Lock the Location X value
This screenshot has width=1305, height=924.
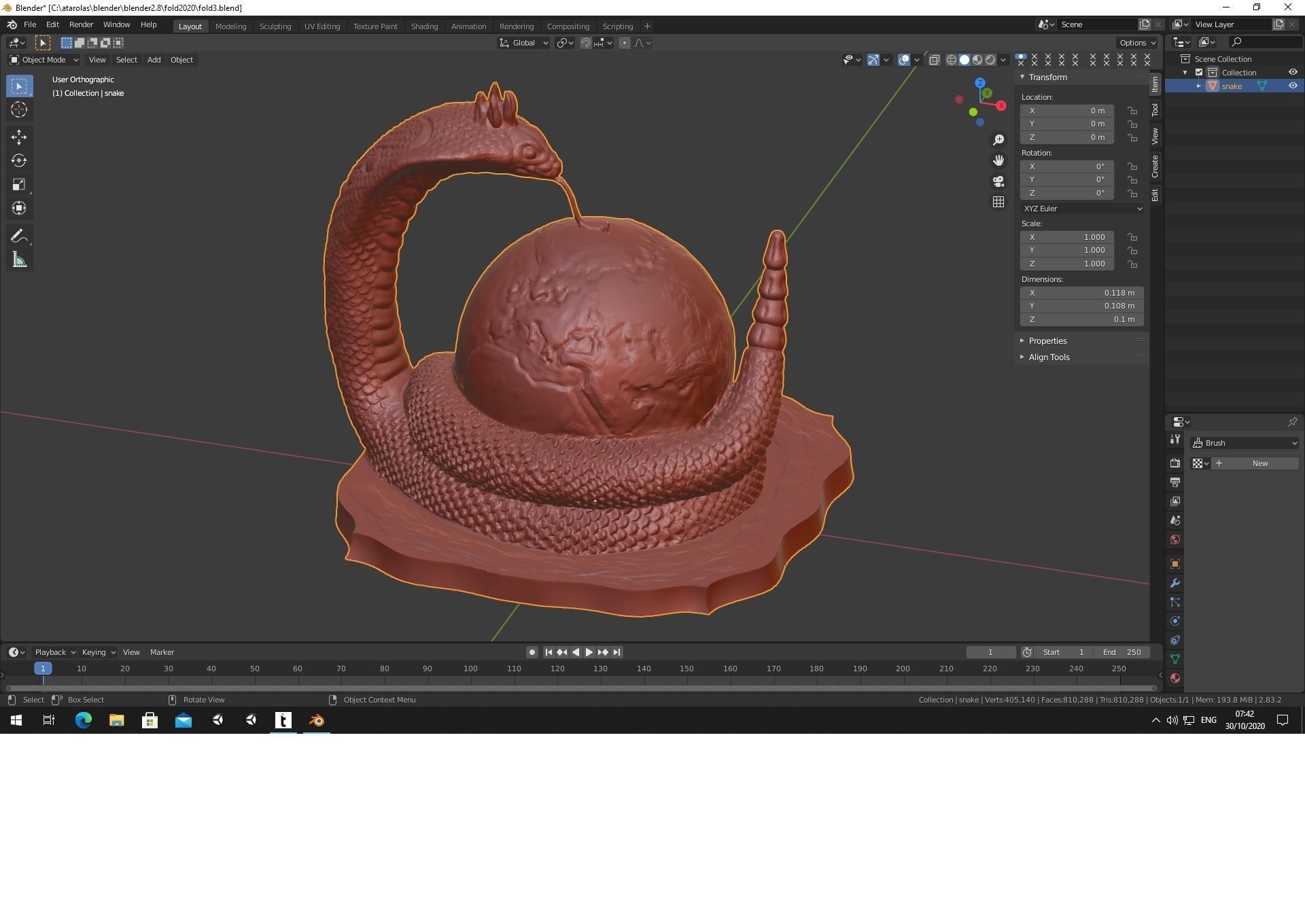click(1132, 111)
